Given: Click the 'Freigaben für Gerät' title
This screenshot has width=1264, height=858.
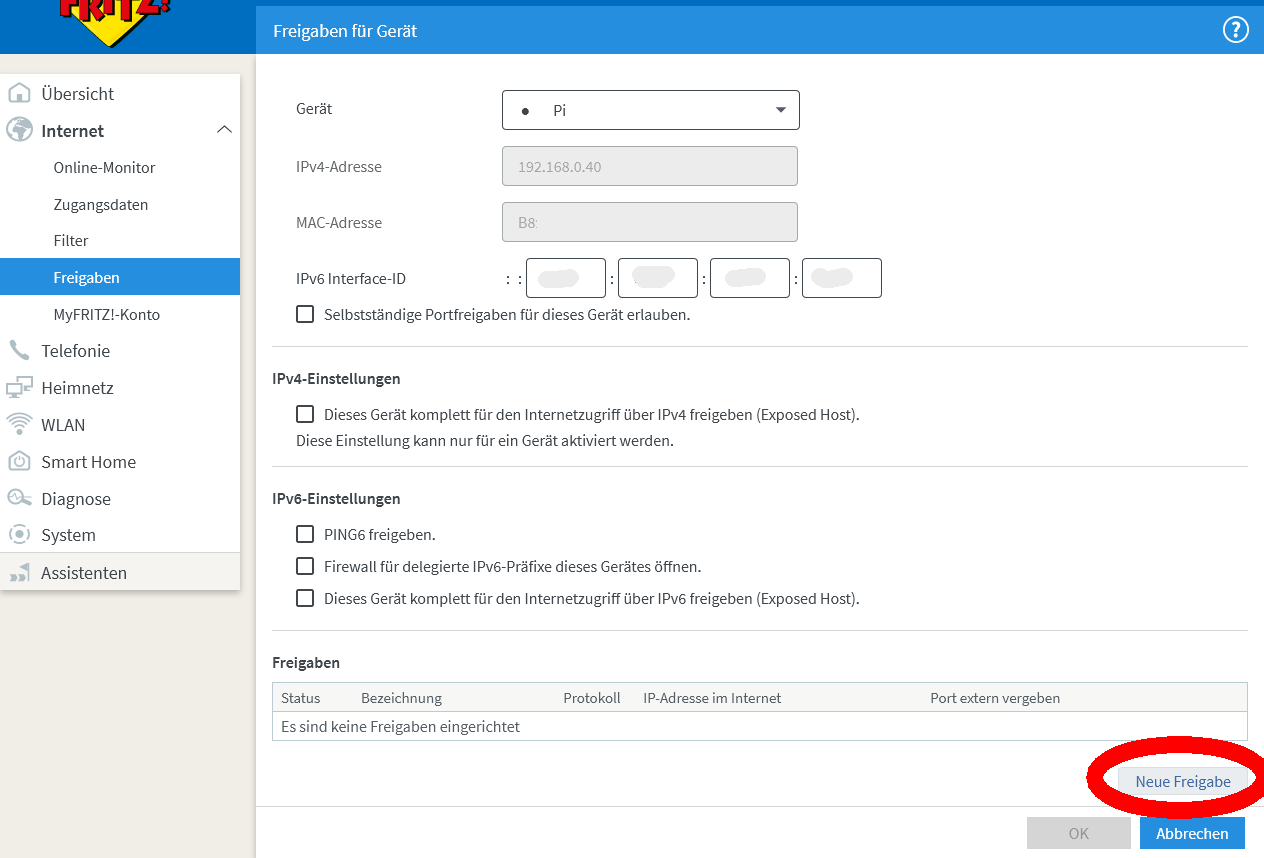Looking at the screenshot, I should 345,31.
